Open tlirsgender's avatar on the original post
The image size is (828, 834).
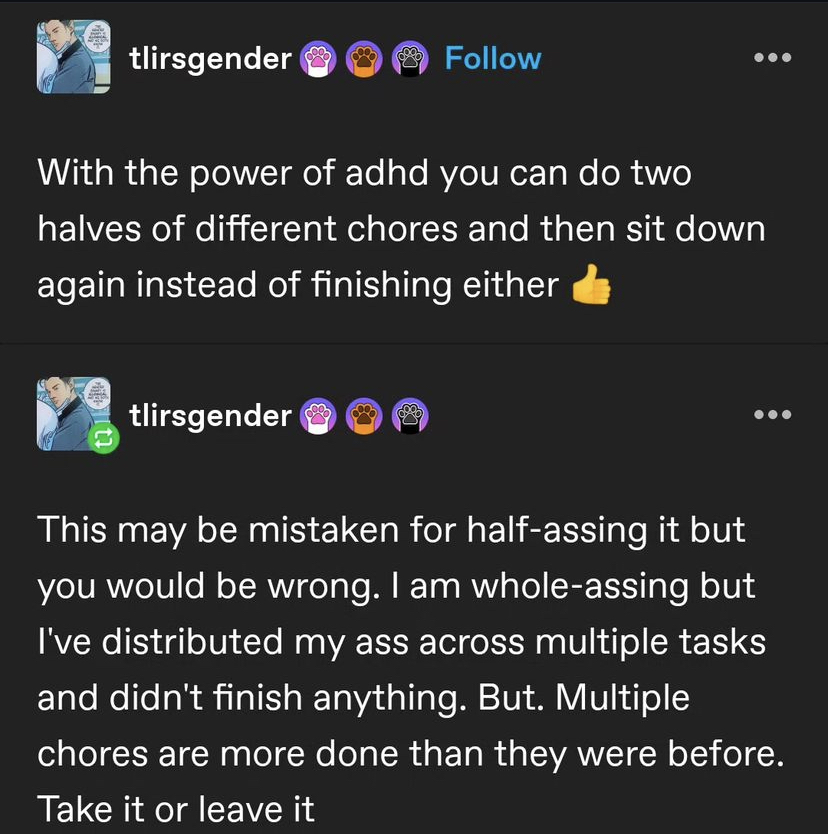point(75,58)
